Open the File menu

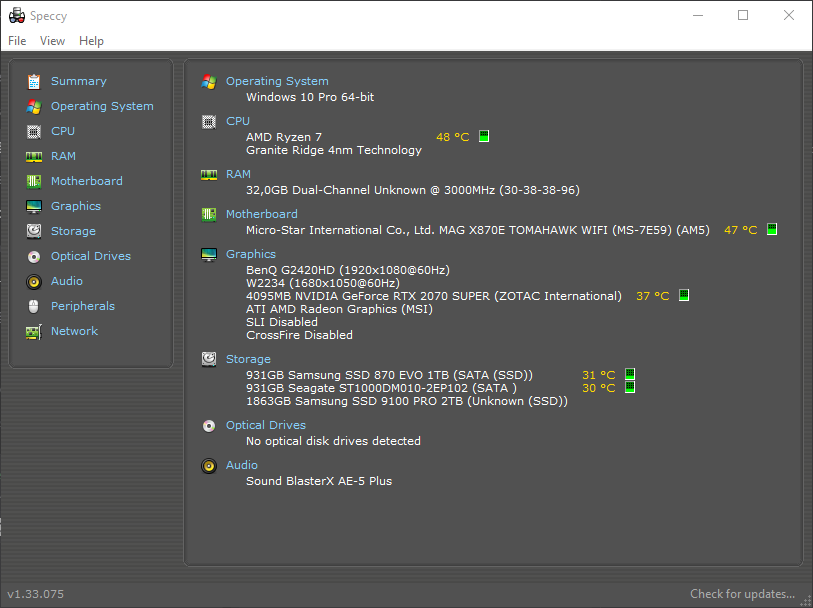(x=17, y=41)
